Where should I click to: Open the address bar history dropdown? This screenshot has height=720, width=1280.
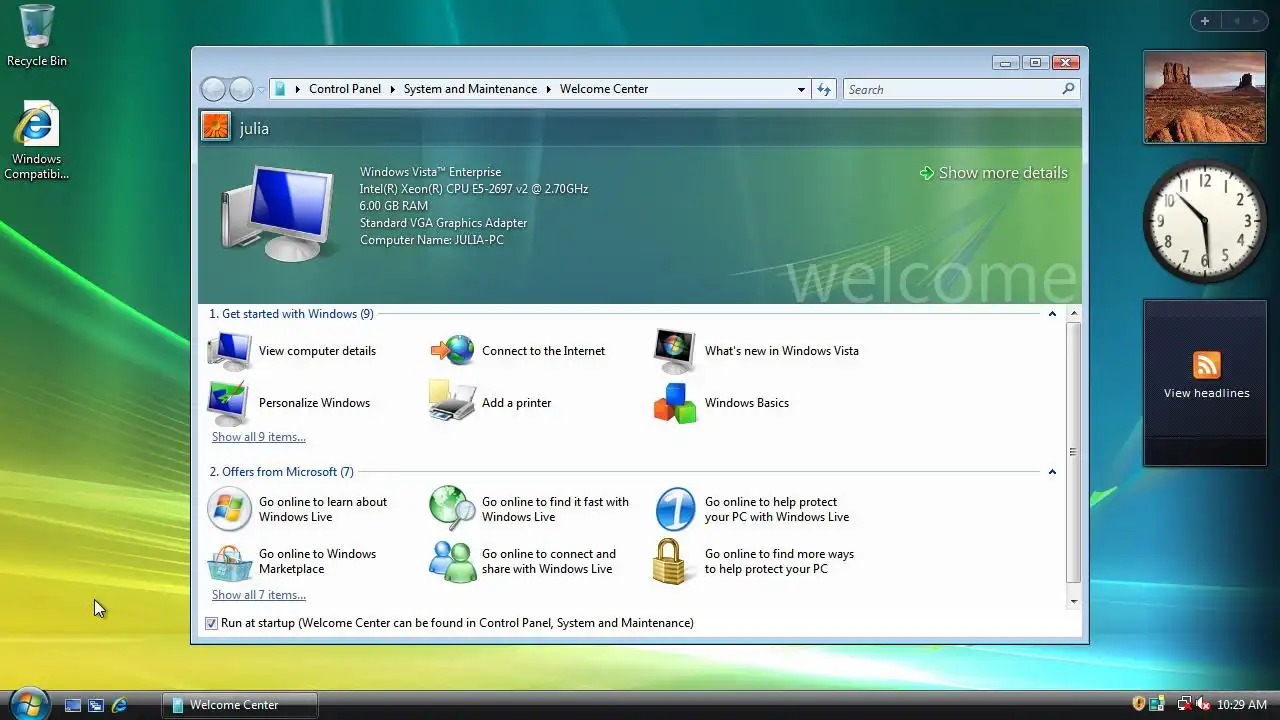pos(801,89)
